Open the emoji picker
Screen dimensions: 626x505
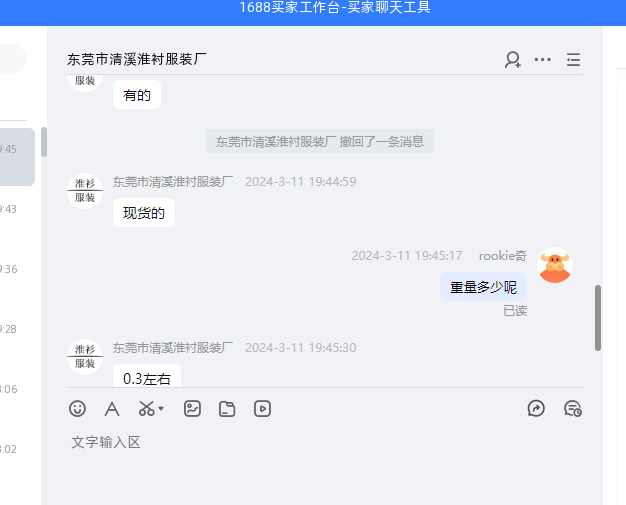77,409
